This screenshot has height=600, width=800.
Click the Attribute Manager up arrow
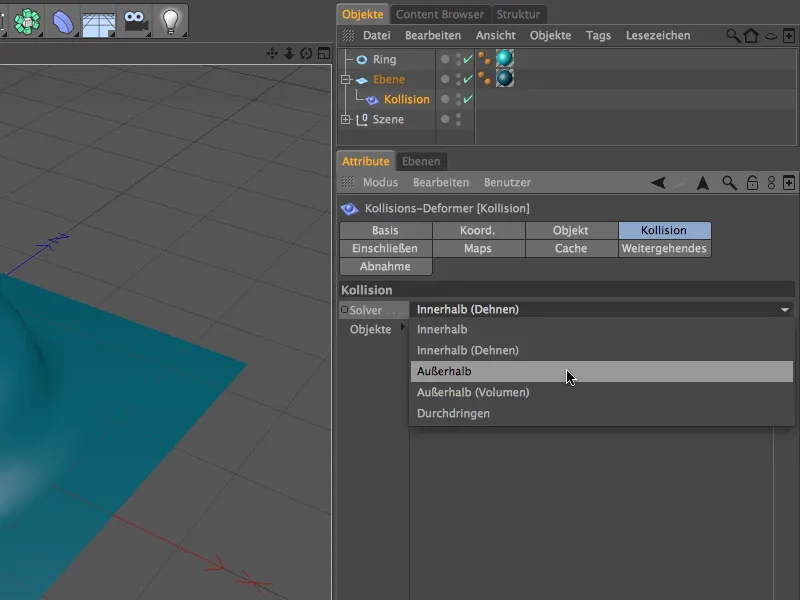703,183
